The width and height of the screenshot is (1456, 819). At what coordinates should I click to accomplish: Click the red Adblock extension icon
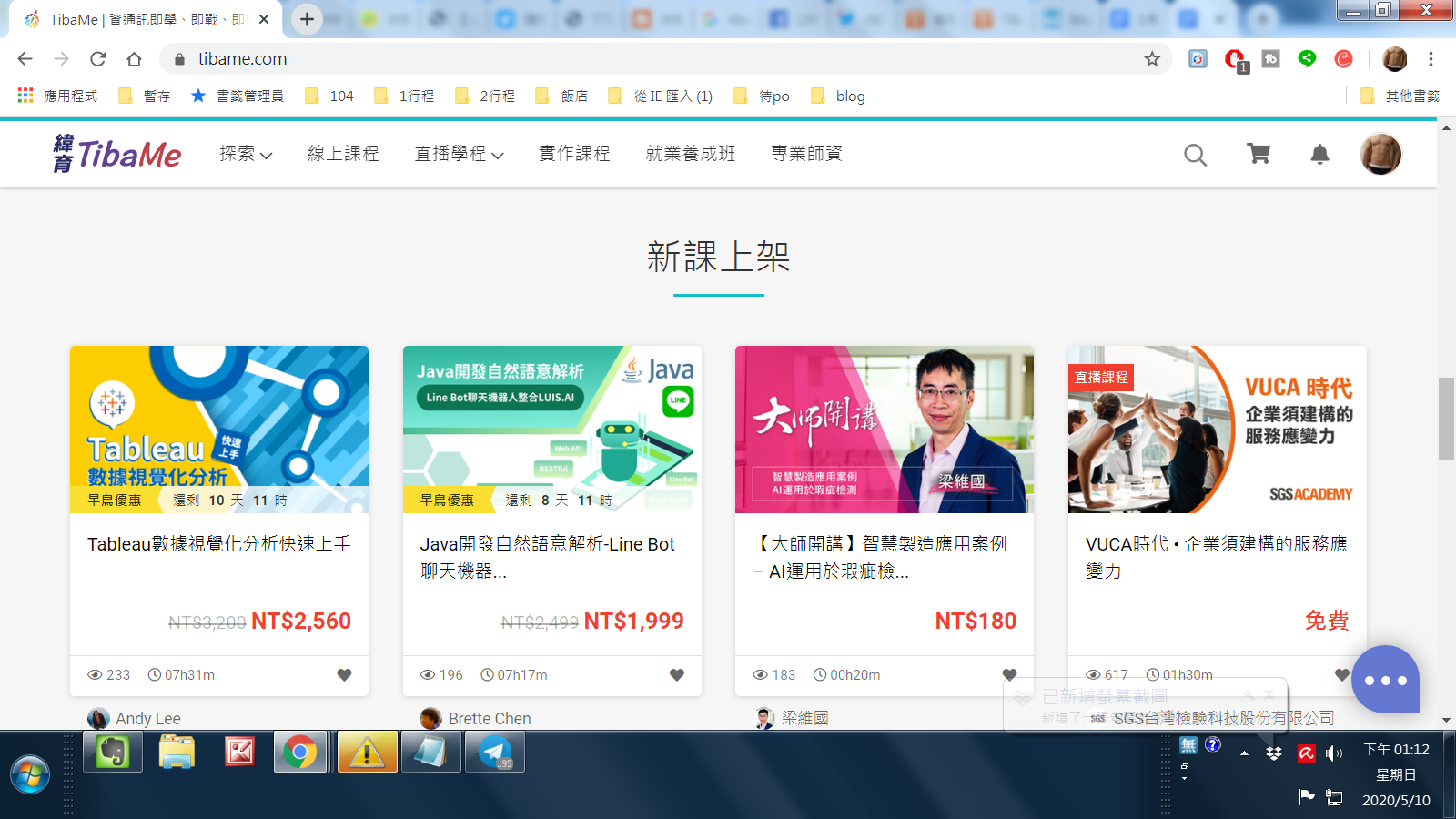(1235, 60)
